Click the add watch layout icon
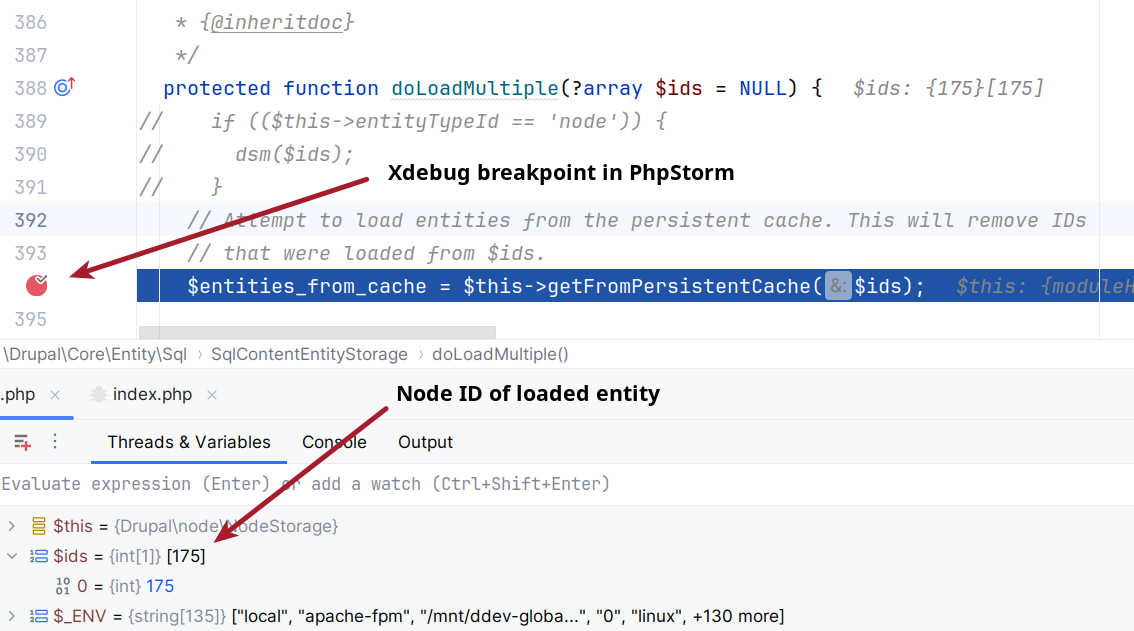The height and width of the screenshot is (631, 1134). click(22, 442)
